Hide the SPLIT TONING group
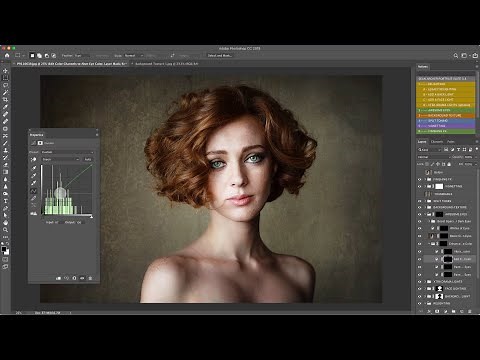 click(420, 201)
